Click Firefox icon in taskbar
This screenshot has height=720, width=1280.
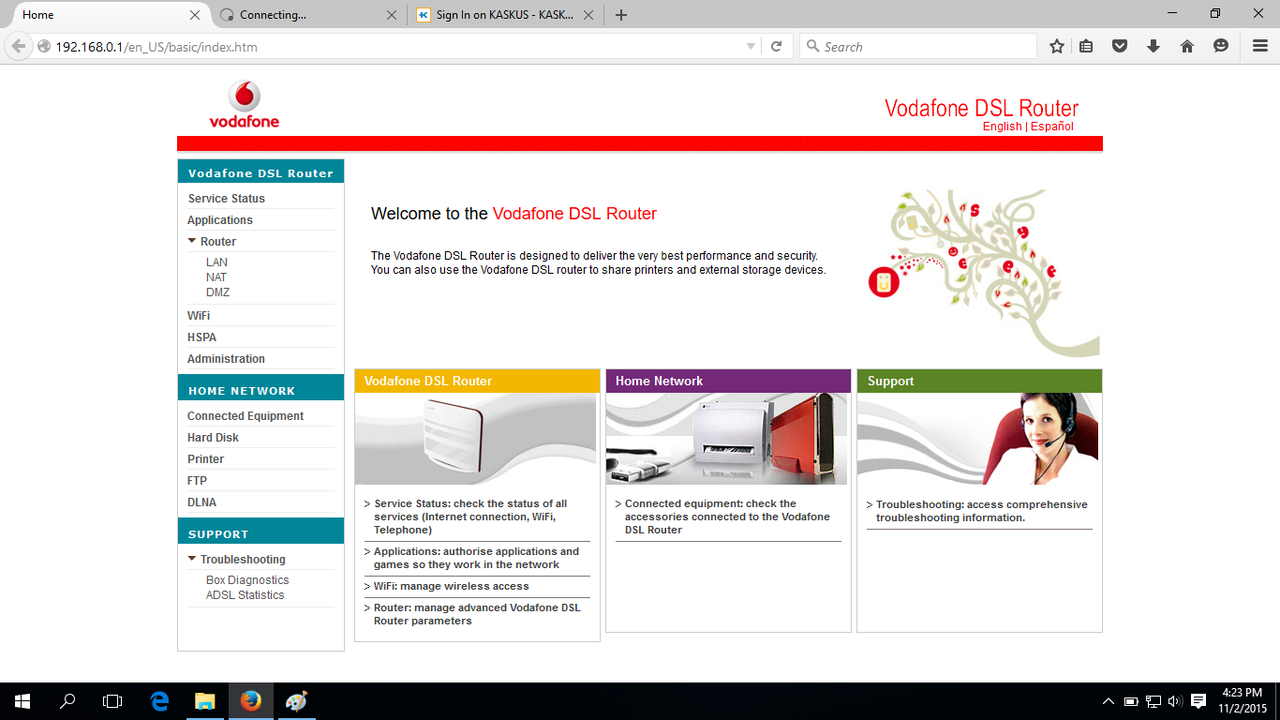pos(251,701)
